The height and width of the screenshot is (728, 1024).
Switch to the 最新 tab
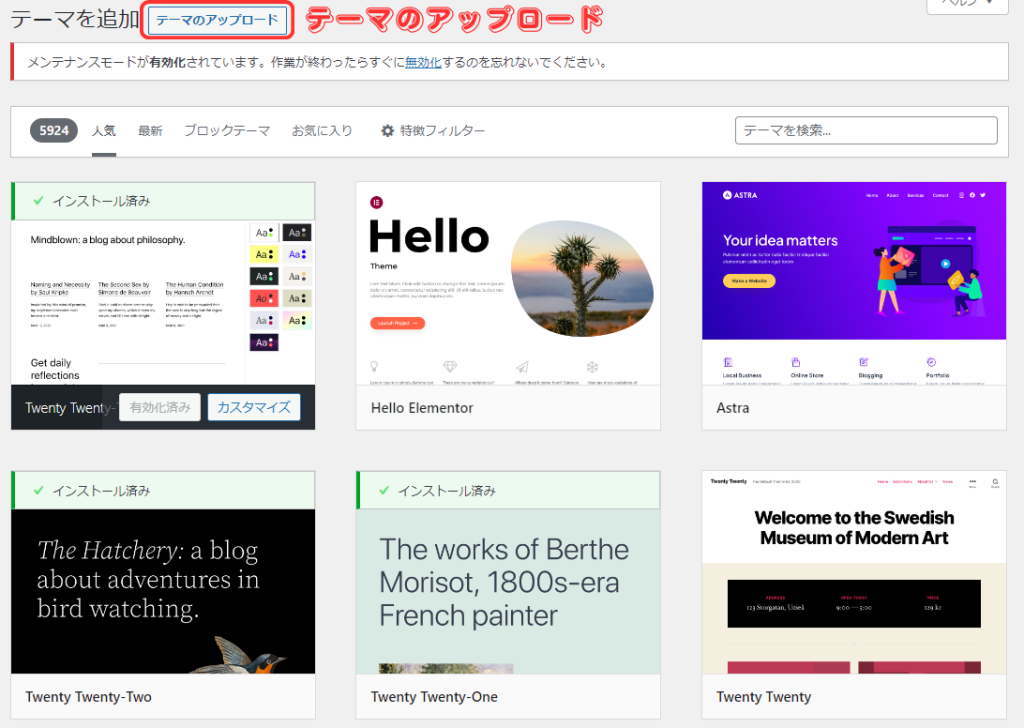tap(150, 131)
